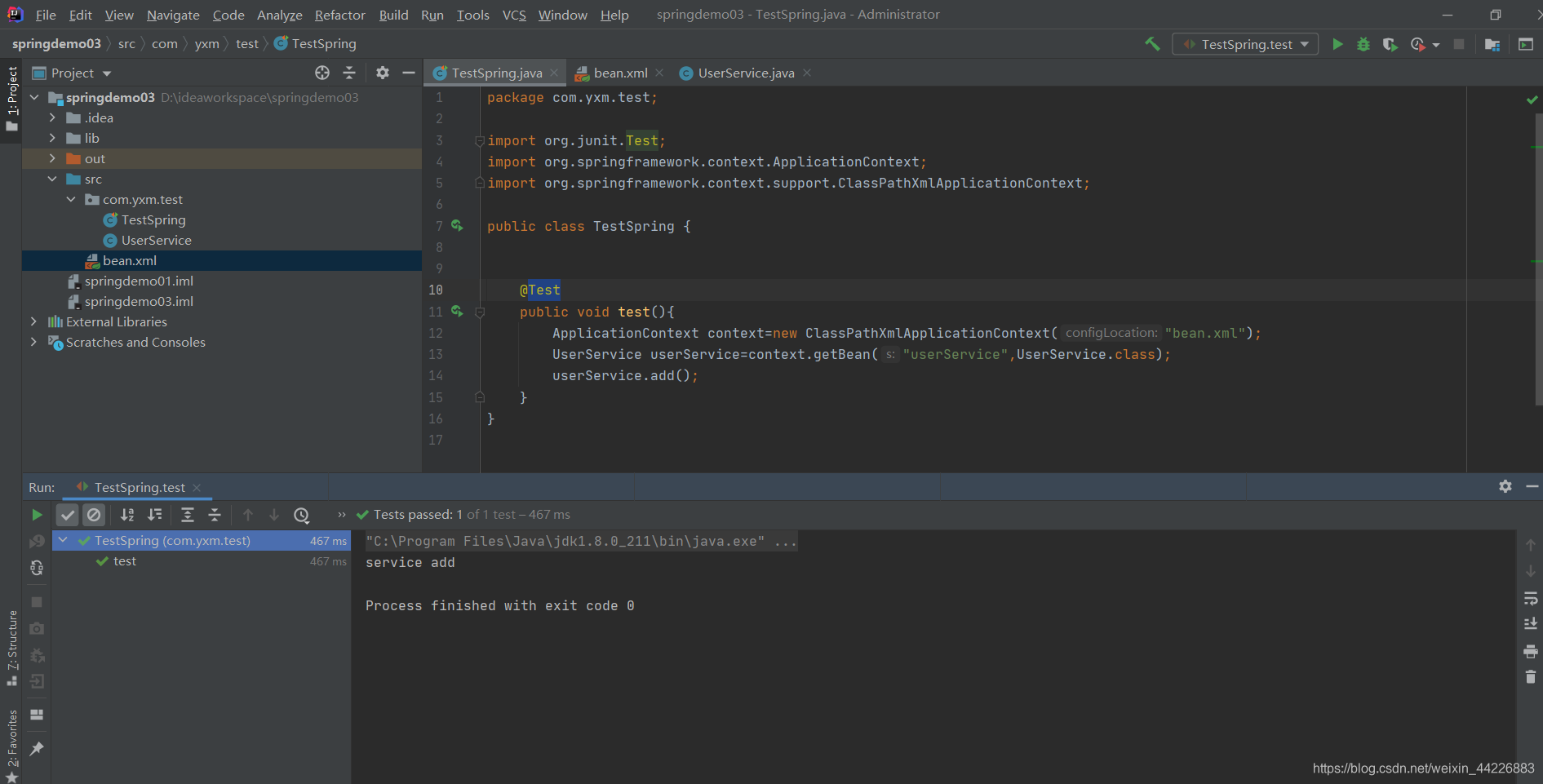The height and width of the screenshot is (784, 1543).
Task: Select UserService class in project tree
Action: coord(156,240)
